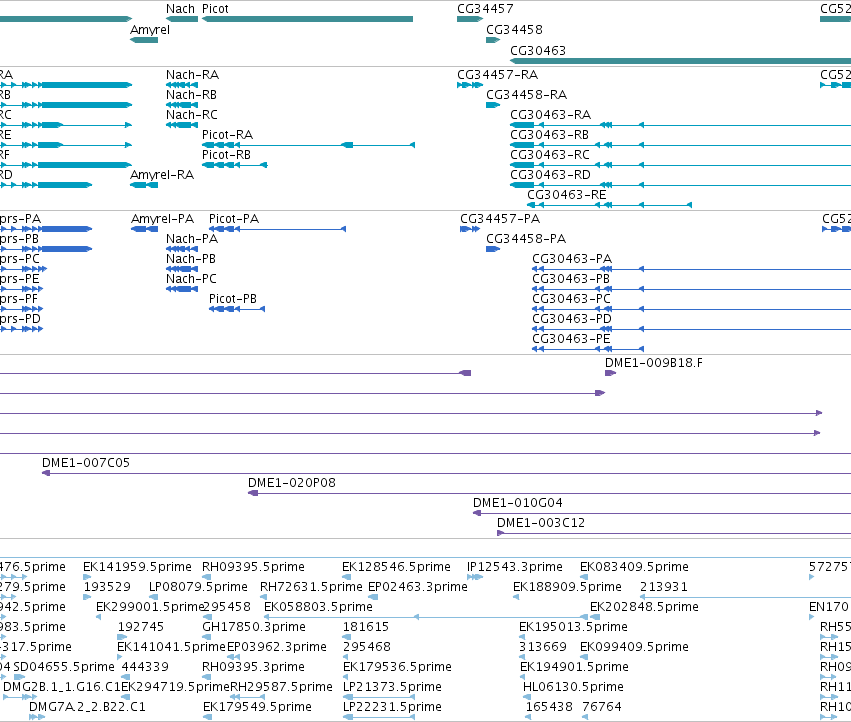The width and height of the screenshot is (851, 722).
Task: Select EST EP02463.3prime
Action: pyautogui.click(x=418, y=587)
